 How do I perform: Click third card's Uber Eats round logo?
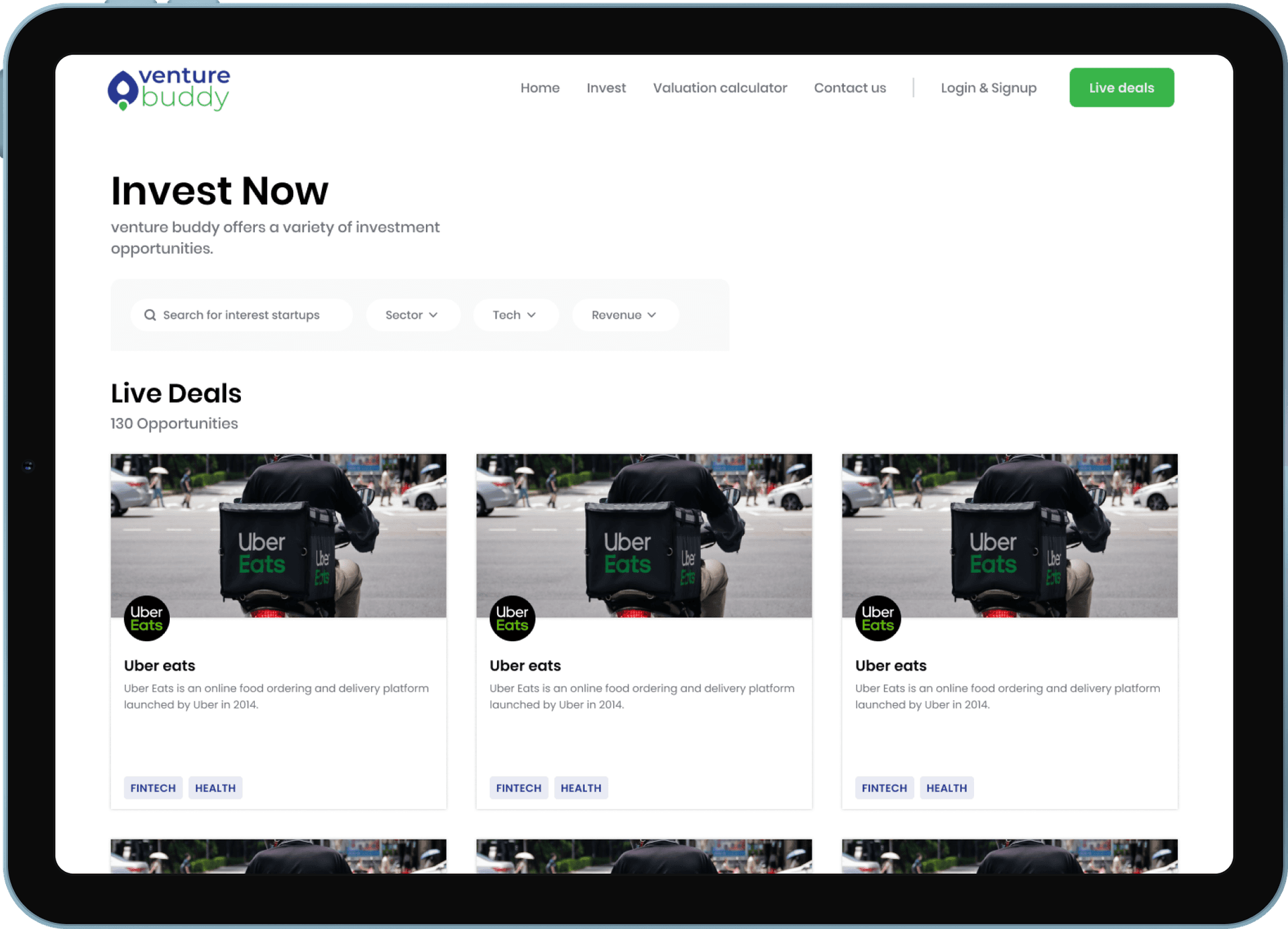(x=878, y=618)
